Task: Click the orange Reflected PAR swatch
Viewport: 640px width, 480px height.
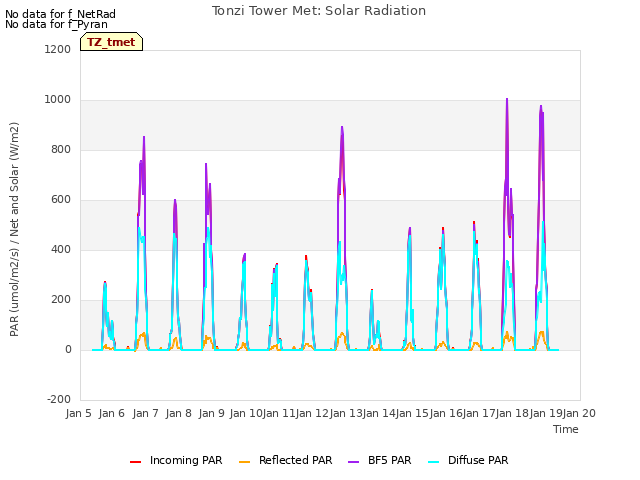Action: point(244,462)
